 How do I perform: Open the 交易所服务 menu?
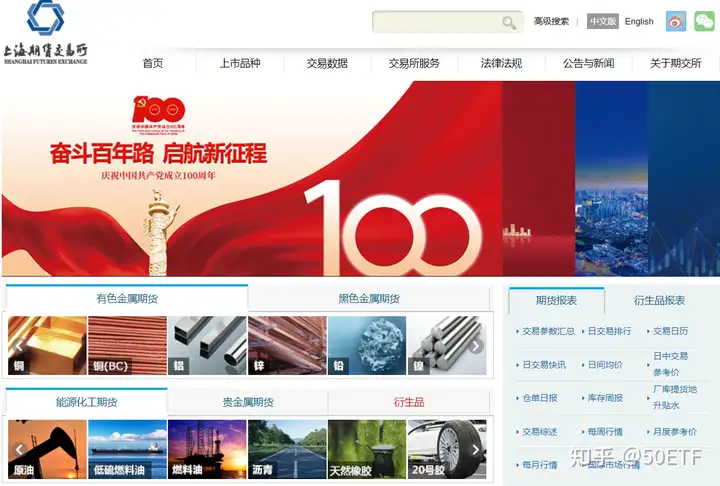coord(414,63)
